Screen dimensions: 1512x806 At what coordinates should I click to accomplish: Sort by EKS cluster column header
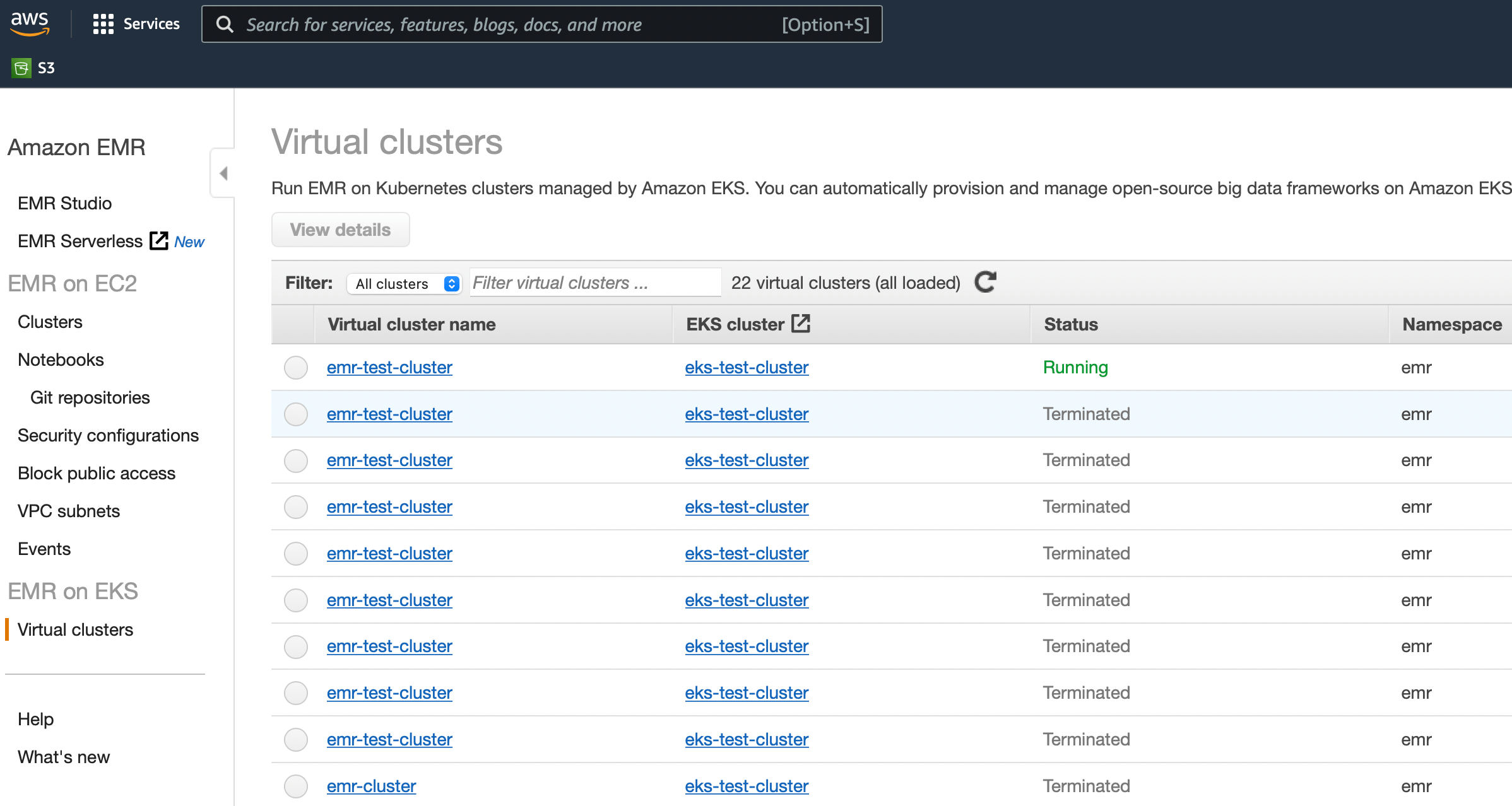click(x=735, y=324)
